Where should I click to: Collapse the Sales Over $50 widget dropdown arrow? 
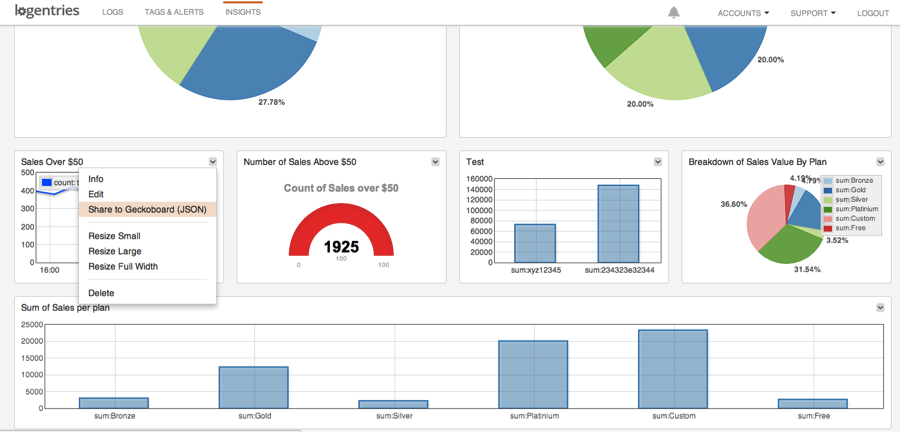pos(213,162)
